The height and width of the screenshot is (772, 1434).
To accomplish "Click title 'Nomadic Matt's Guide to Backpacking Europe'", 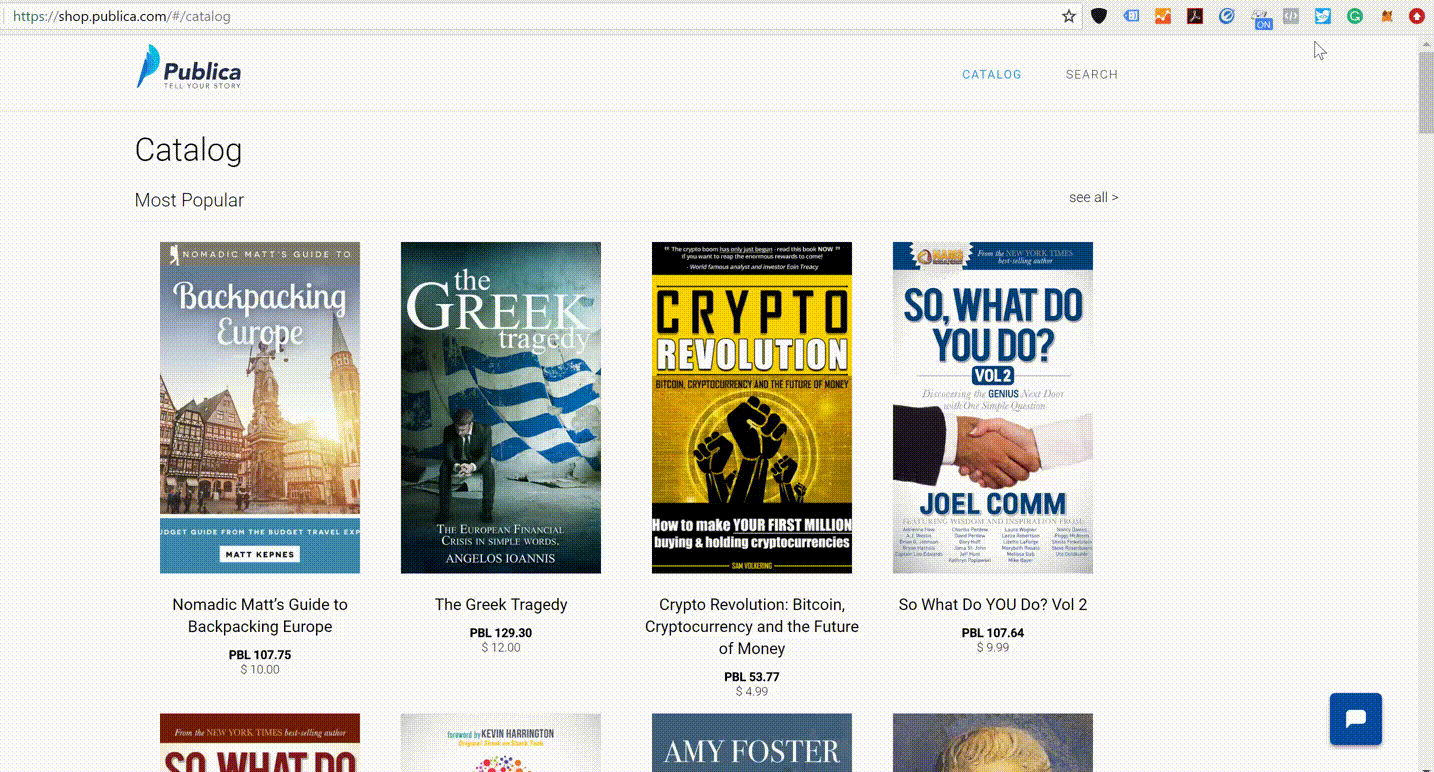I will 260,615.
